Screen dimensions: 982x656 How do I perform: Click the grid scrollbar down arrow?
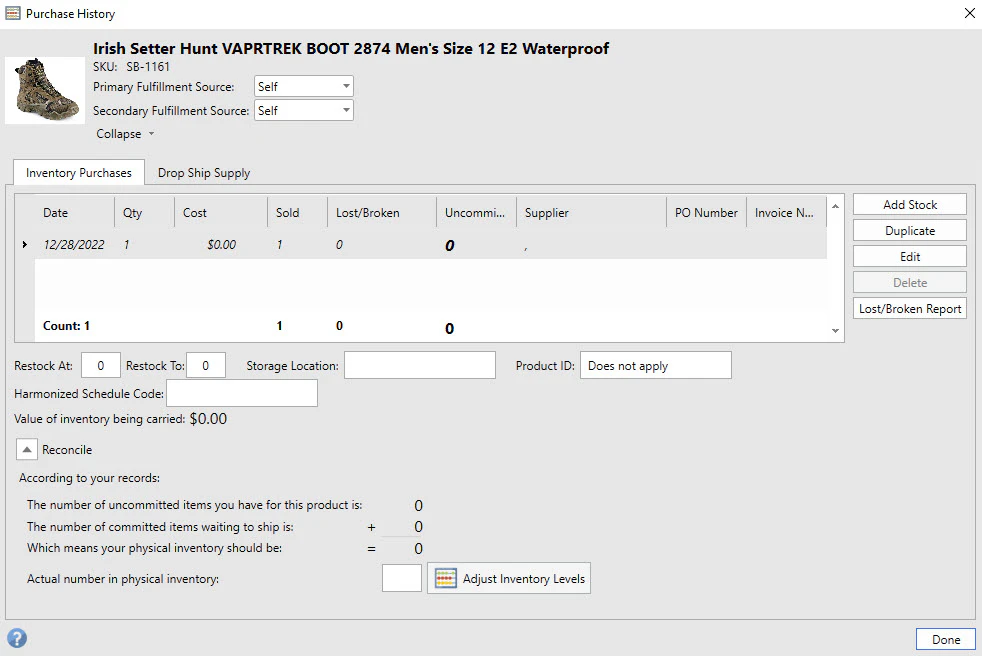(x=834, y=330)
